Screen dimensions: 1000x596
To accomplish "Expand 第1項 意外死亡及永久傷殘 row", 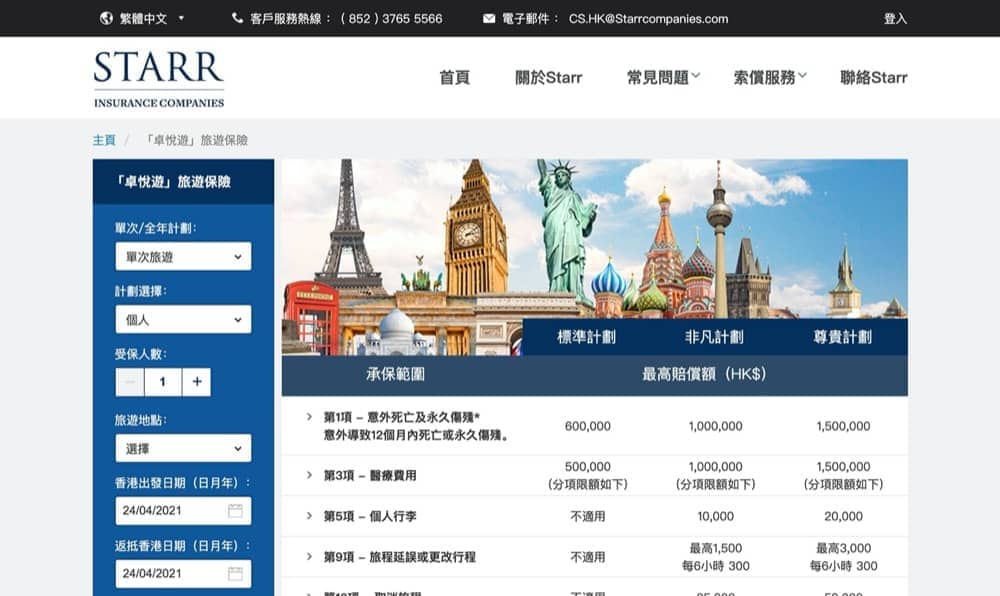I will tap(310, 416).
